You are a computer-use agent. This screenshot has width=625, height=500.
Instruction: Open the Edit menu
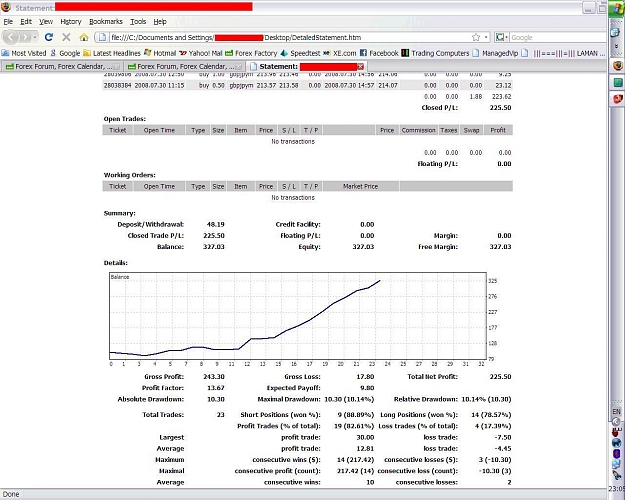pos(26,22)
